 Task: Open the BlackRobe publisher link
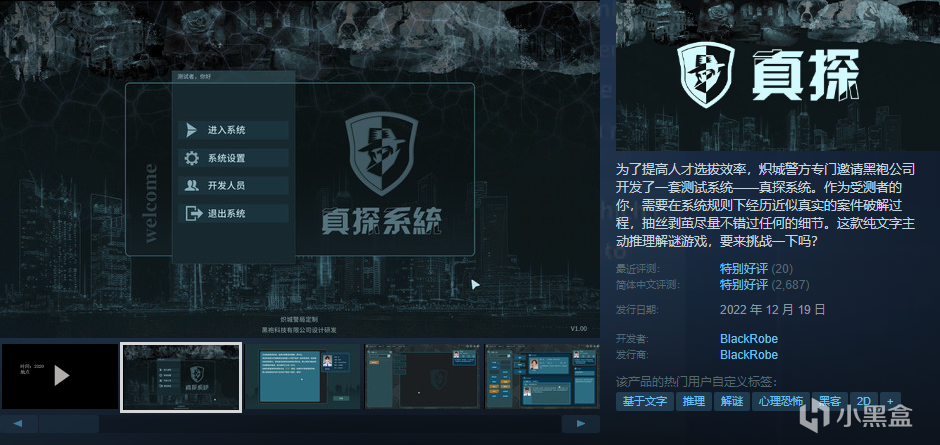pos(749,355)
